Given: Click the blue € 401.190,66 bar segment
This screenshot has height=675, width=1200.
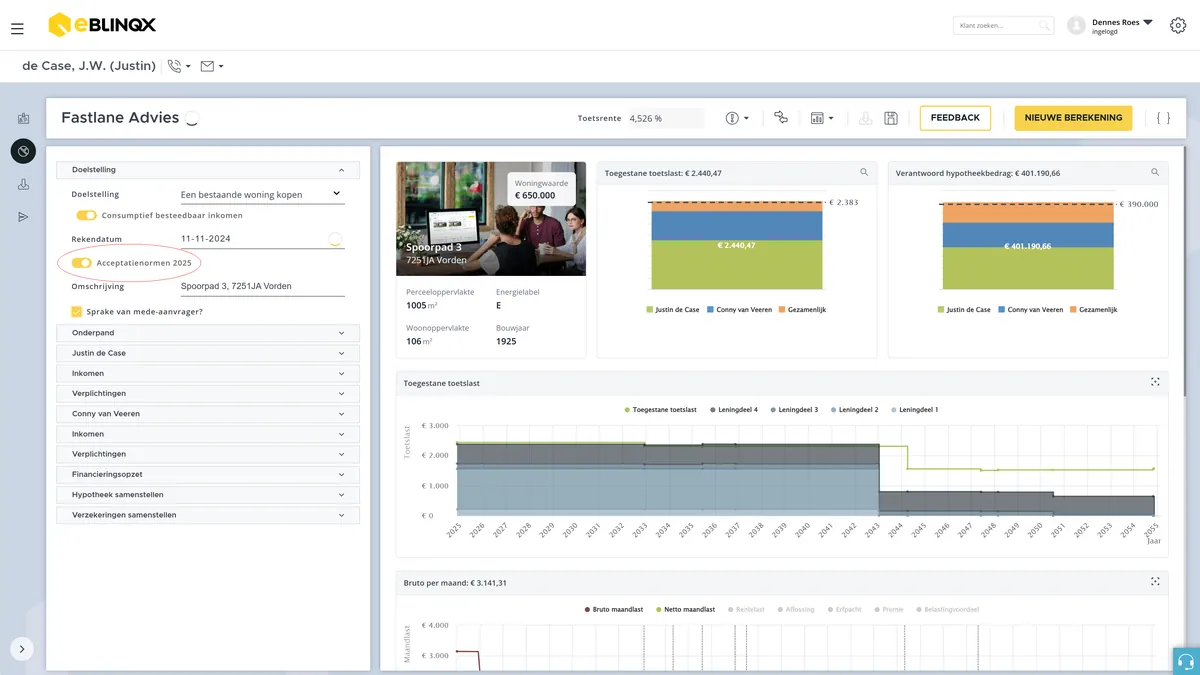Looking at the screenshot, I should (1027, 235).
